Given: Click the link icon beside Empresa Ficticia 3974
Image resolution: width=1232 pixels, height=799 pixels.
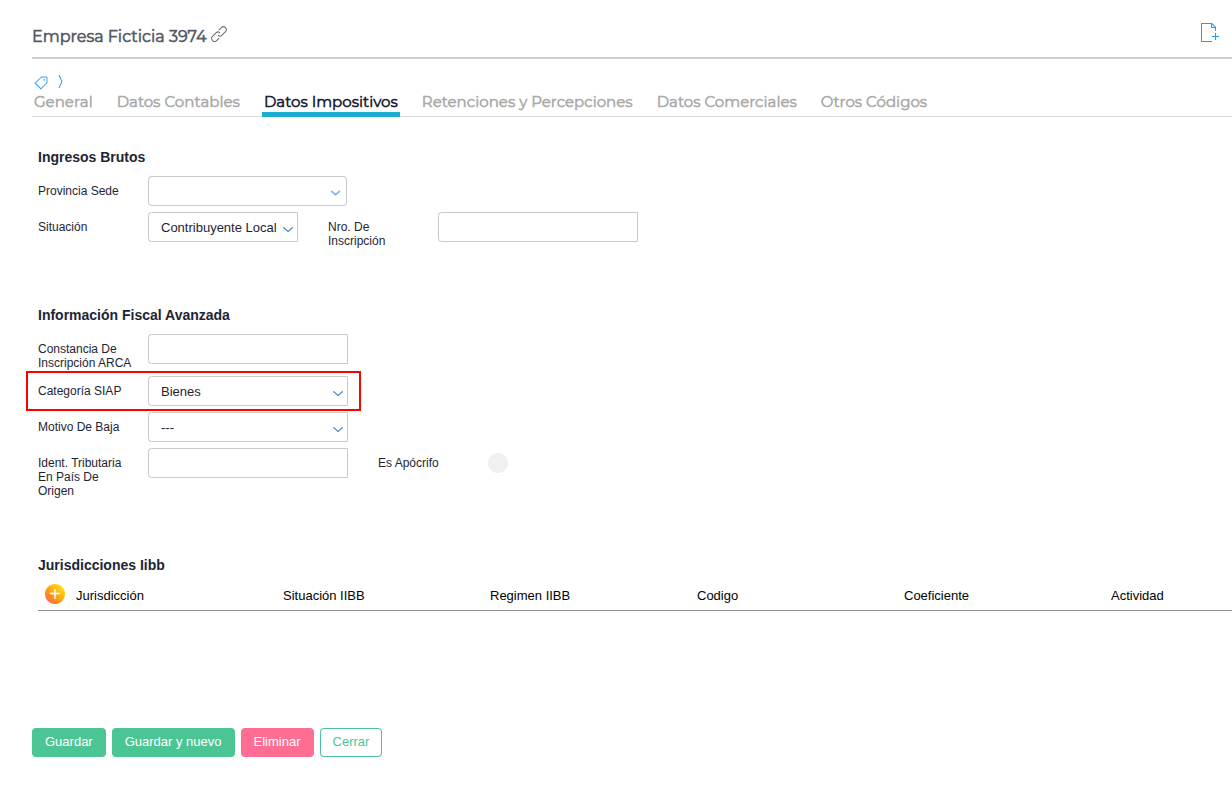Looking at the screenshot, I should point(219,35).
